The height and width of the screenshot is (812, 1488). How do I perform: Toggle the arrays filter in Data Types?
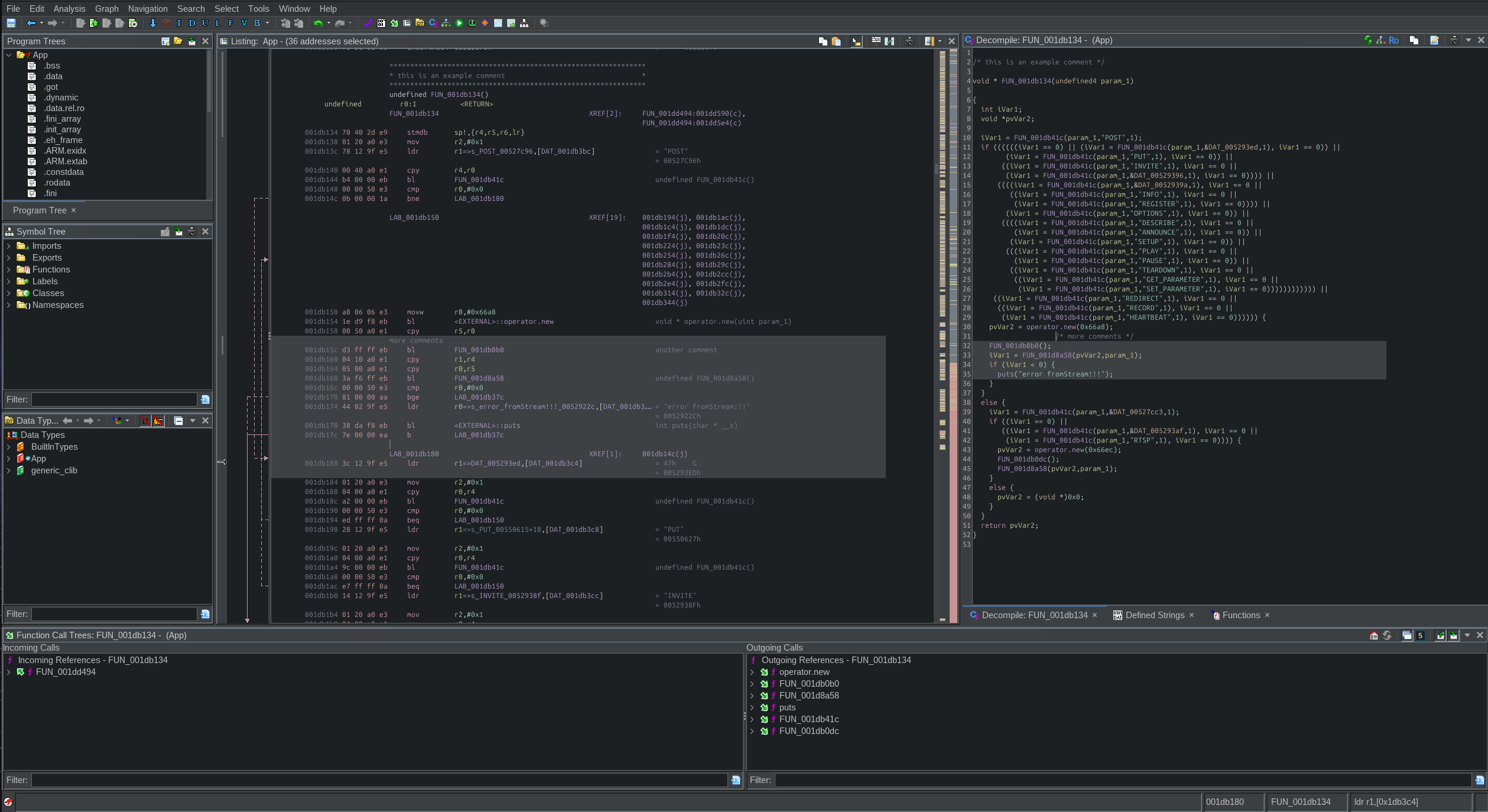pos(145,421)
